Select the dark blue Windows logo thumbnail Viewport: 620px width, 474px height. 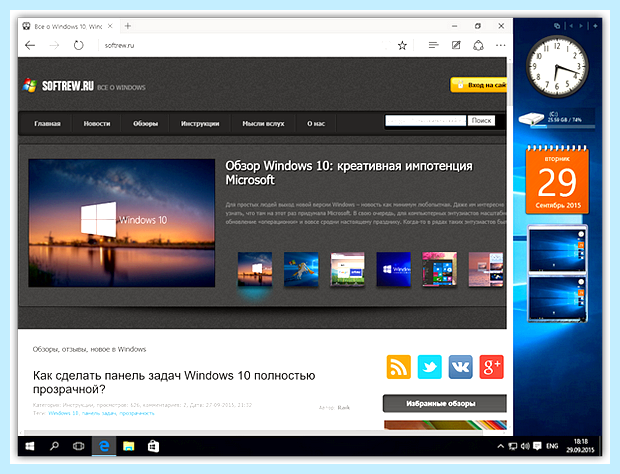(393, 269)
